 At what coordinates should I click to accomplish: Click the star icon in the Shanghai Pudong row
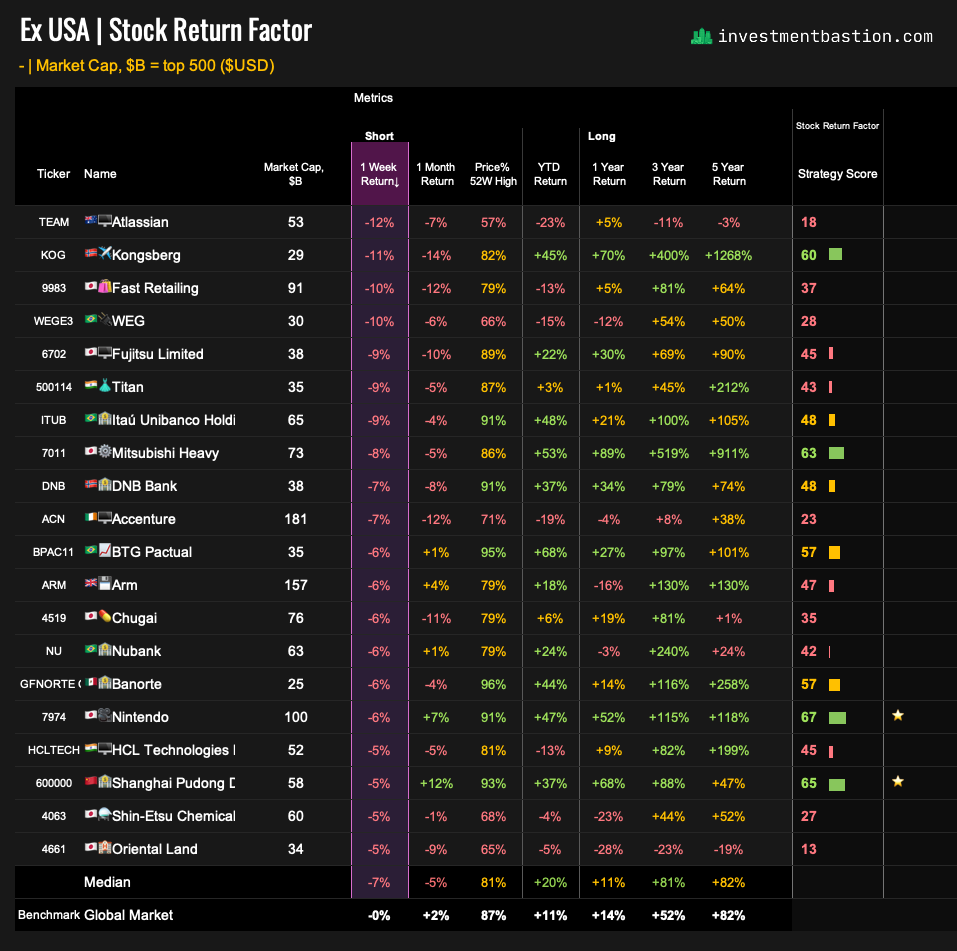pos(898,781)
